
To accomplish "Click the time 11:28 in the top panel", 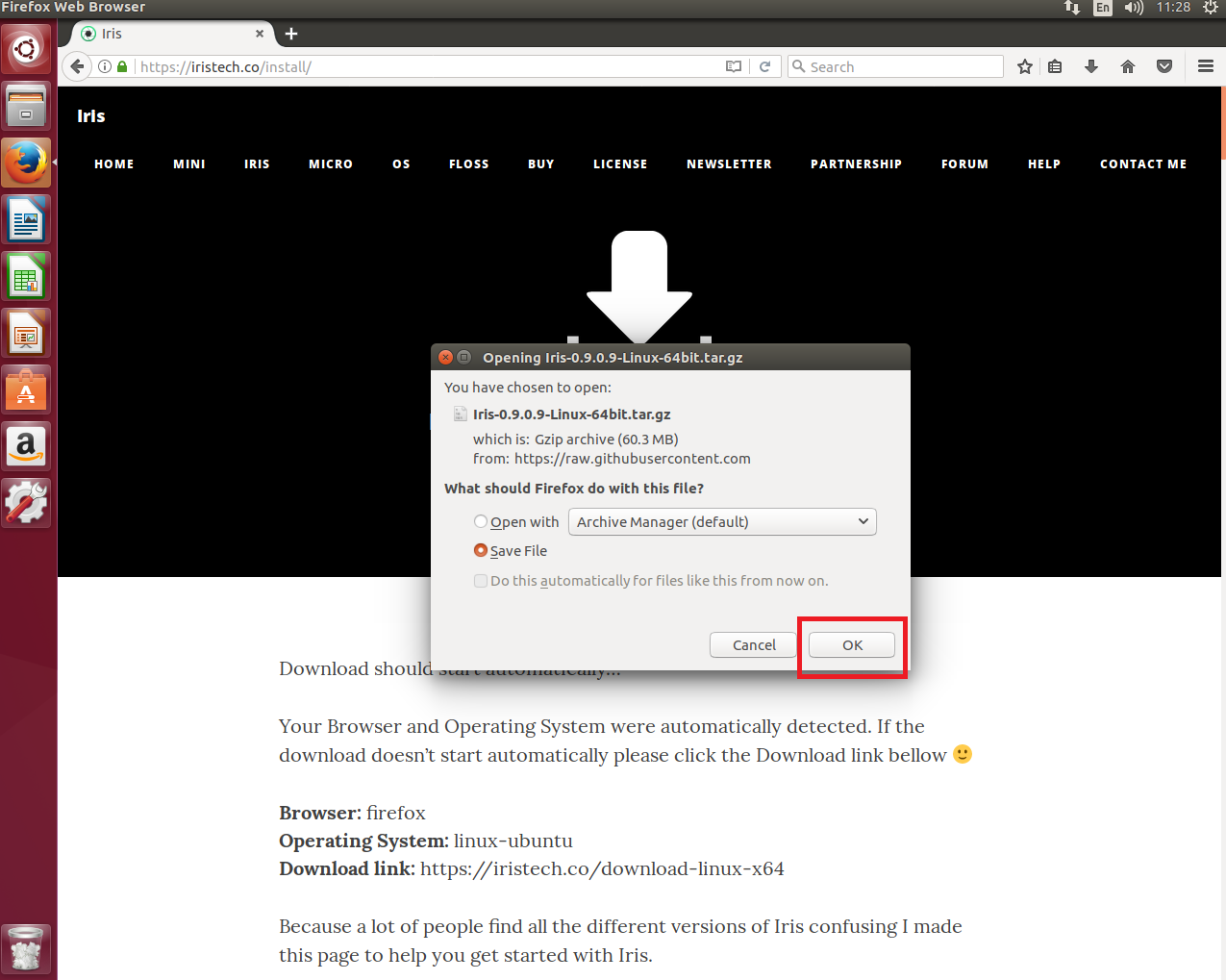I will 1173,8.
